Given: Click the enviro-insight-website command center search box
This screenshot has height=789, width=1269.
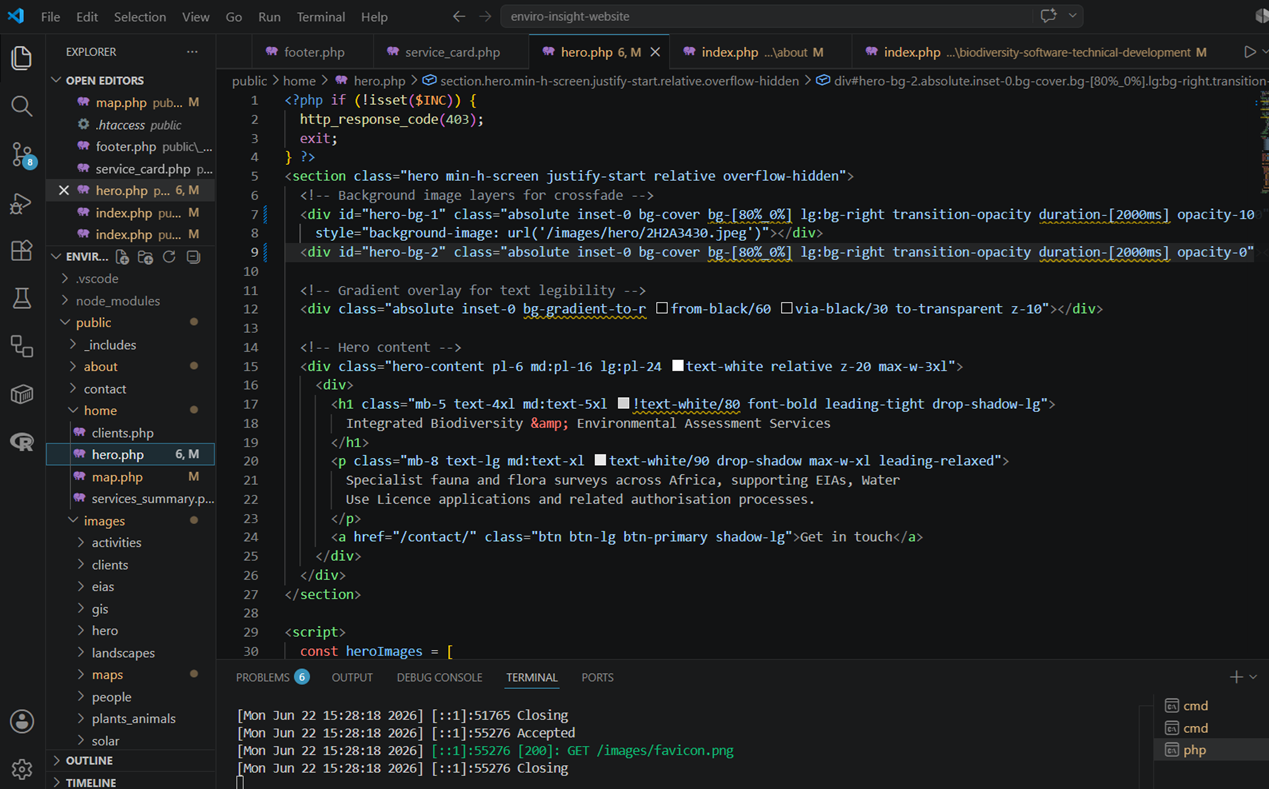Looking at the screenshot, I should tap(767, 16).
